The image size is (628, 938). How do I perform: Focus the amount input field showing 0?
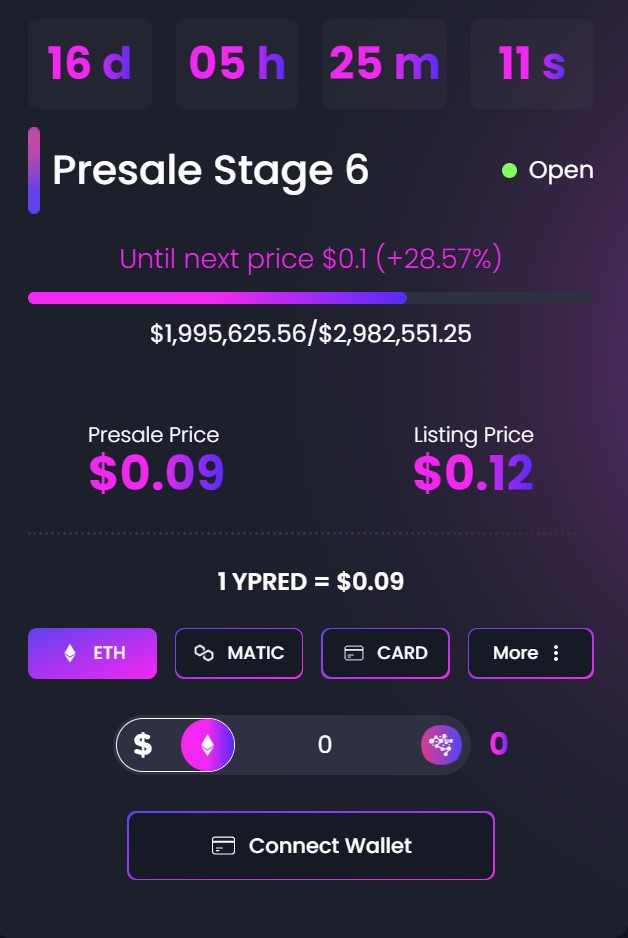coord(325,745)
